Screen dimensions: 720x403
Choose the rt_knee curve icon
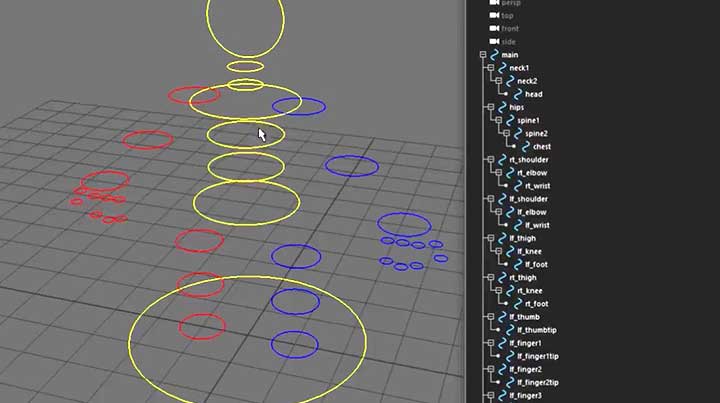coord(510,291)
